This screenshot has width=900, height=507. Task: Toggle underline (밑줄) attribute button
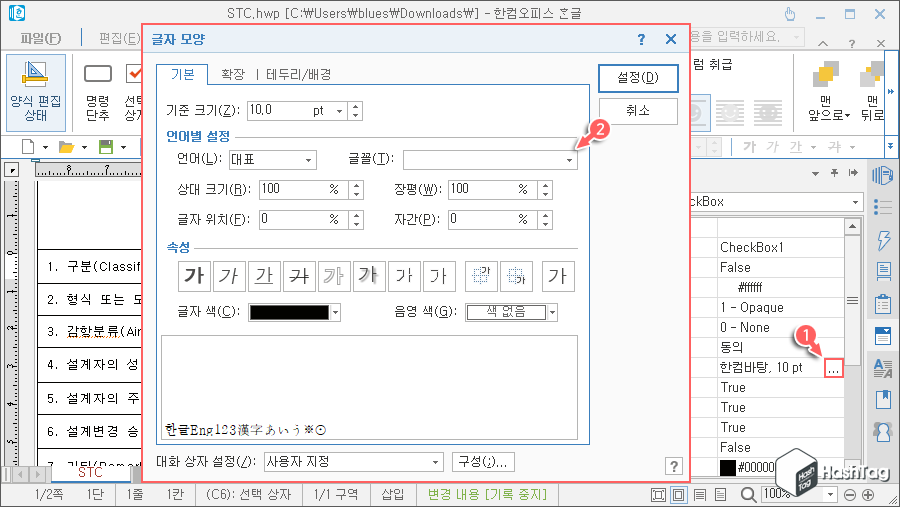(265, 276)
